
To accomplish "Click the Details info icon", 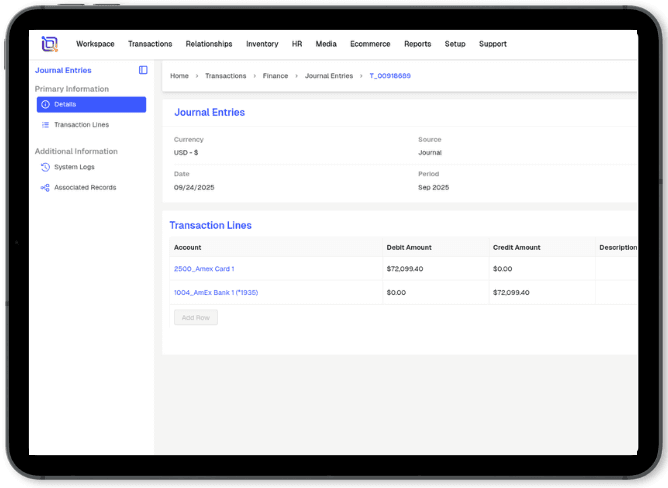I will [45, 105].
